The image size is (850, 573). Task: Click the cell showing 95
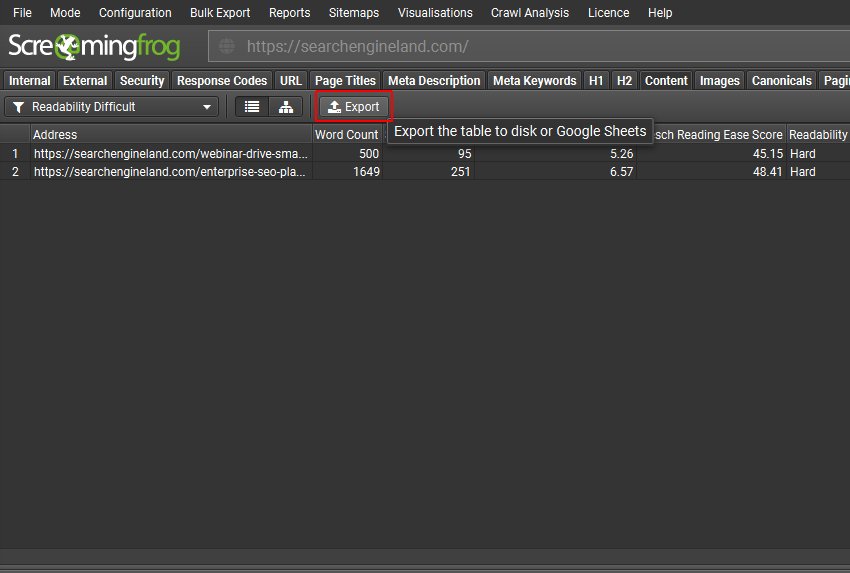[x=464, y=153]
